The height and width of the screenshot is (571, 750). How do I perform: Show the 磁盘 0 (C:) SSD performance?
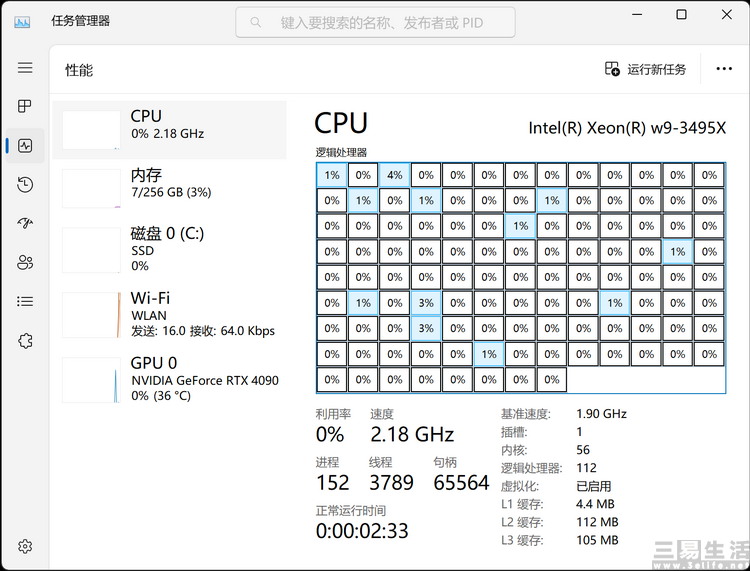pos(168,248)
